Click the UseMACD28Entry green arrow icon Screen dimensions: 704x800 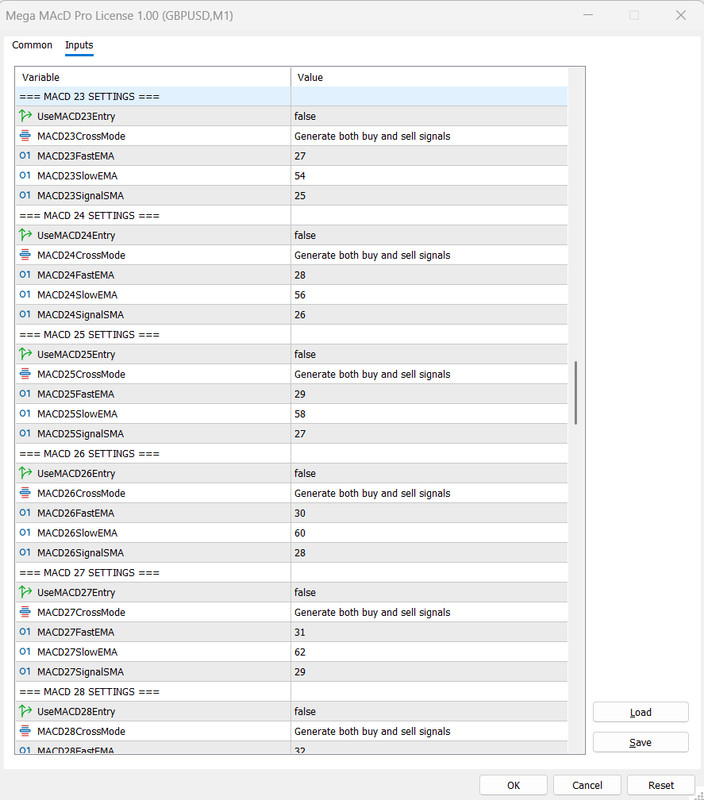click(x=25, y=711)
